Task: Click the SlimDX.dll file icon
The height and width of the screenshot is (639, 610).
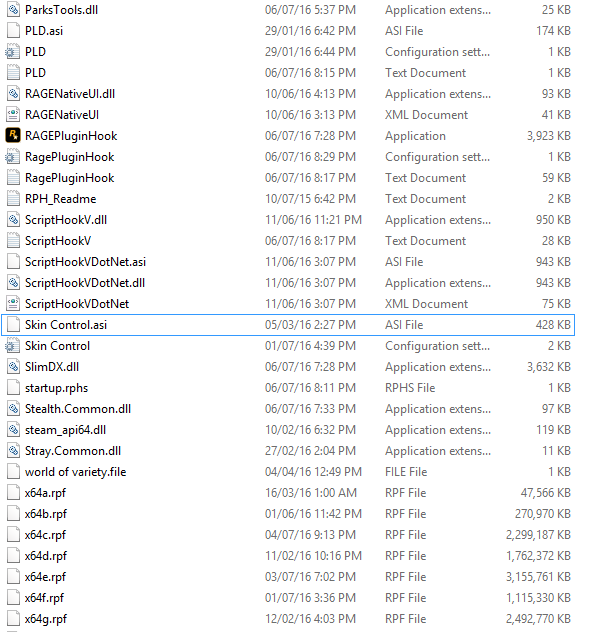Action: coord(13,367)
